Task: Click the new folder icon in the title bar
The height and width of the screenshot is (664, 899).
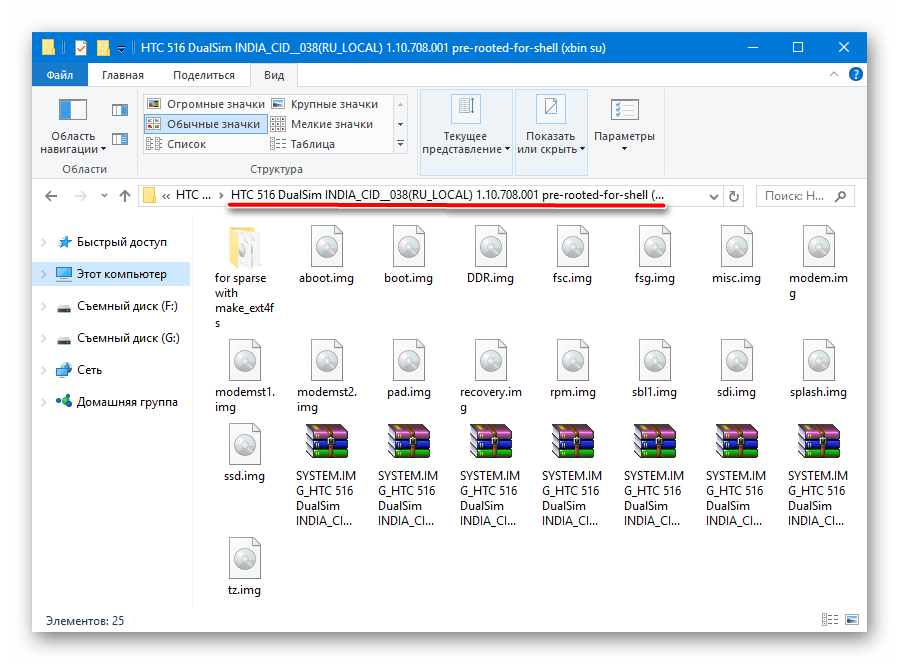Action: click(103, 48)
